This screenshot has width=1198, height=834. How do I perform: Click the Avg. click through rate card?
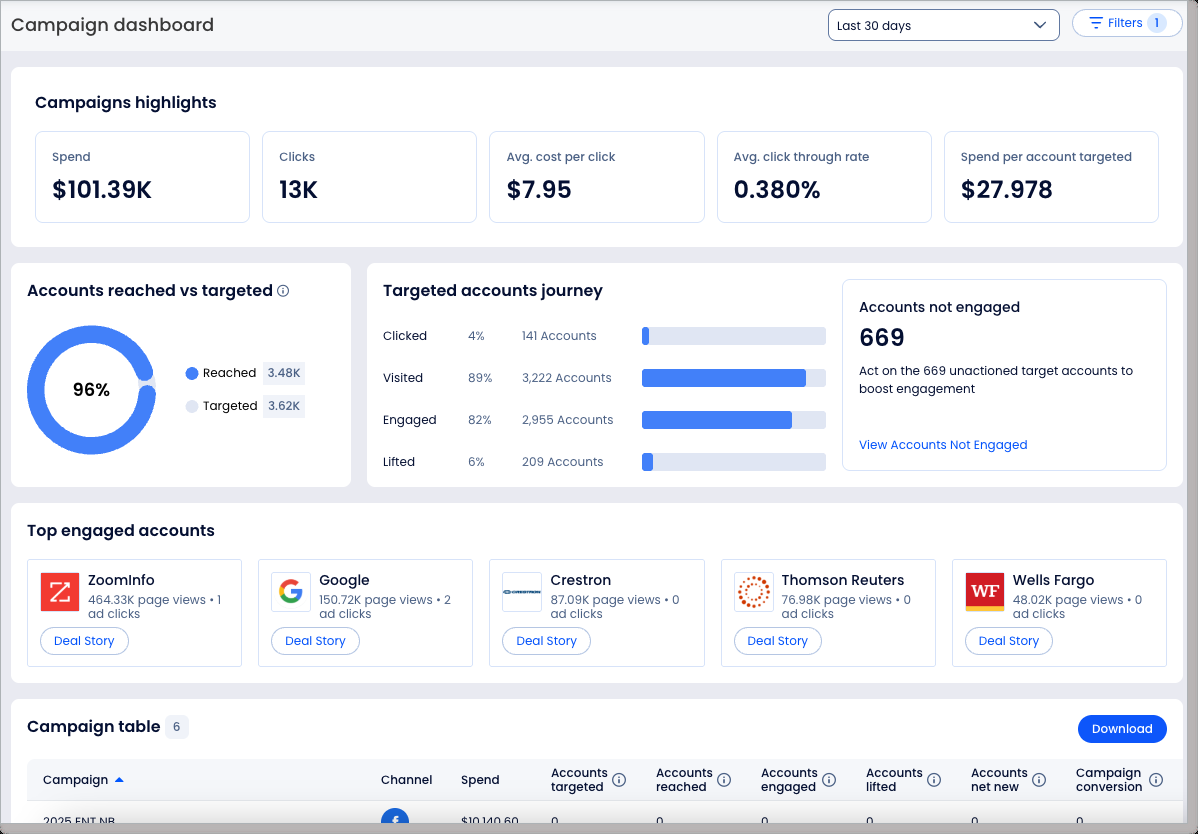824,177
